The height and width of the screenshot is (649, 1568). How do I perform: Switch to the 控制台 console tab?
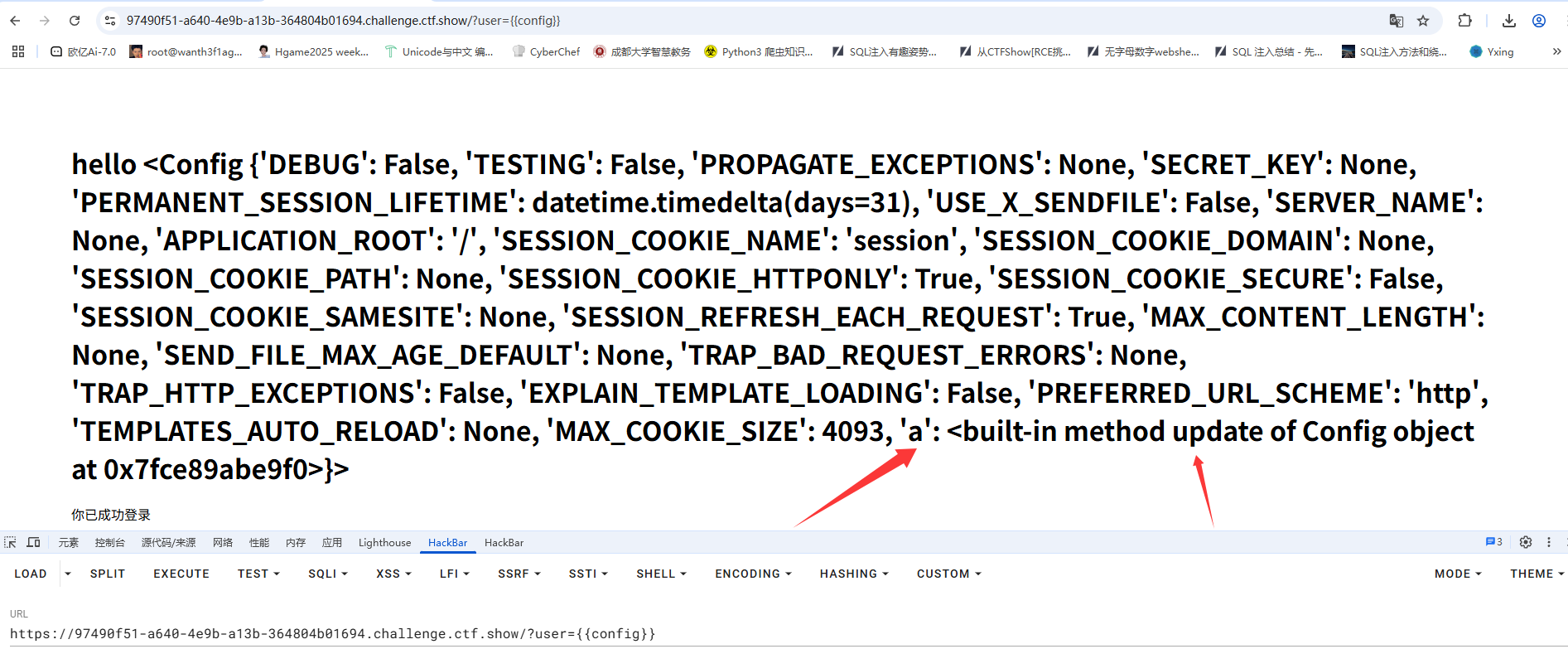109,543
